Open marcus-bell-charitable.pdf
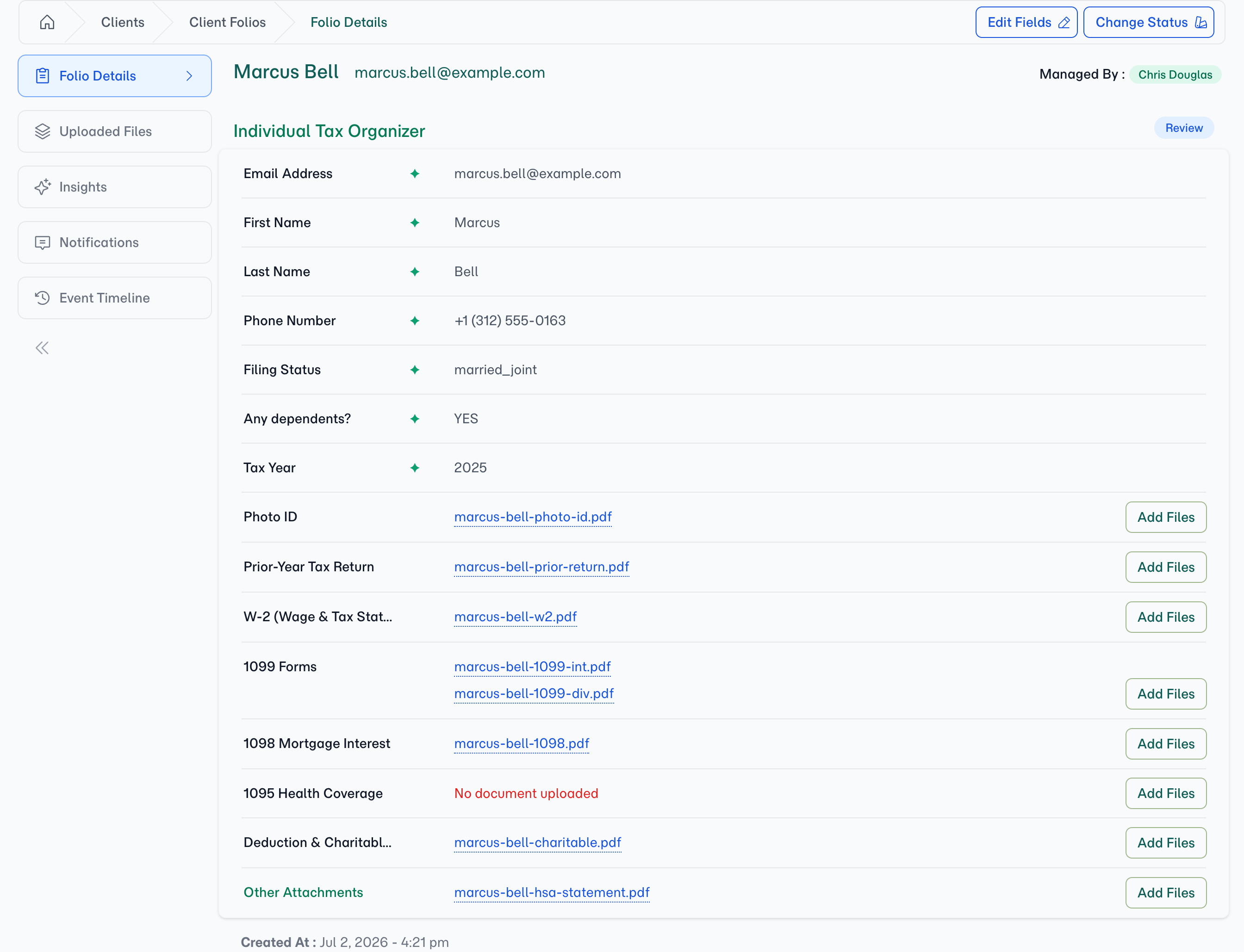The width and height of the screenshot is (1244, 952). [537, 843]
